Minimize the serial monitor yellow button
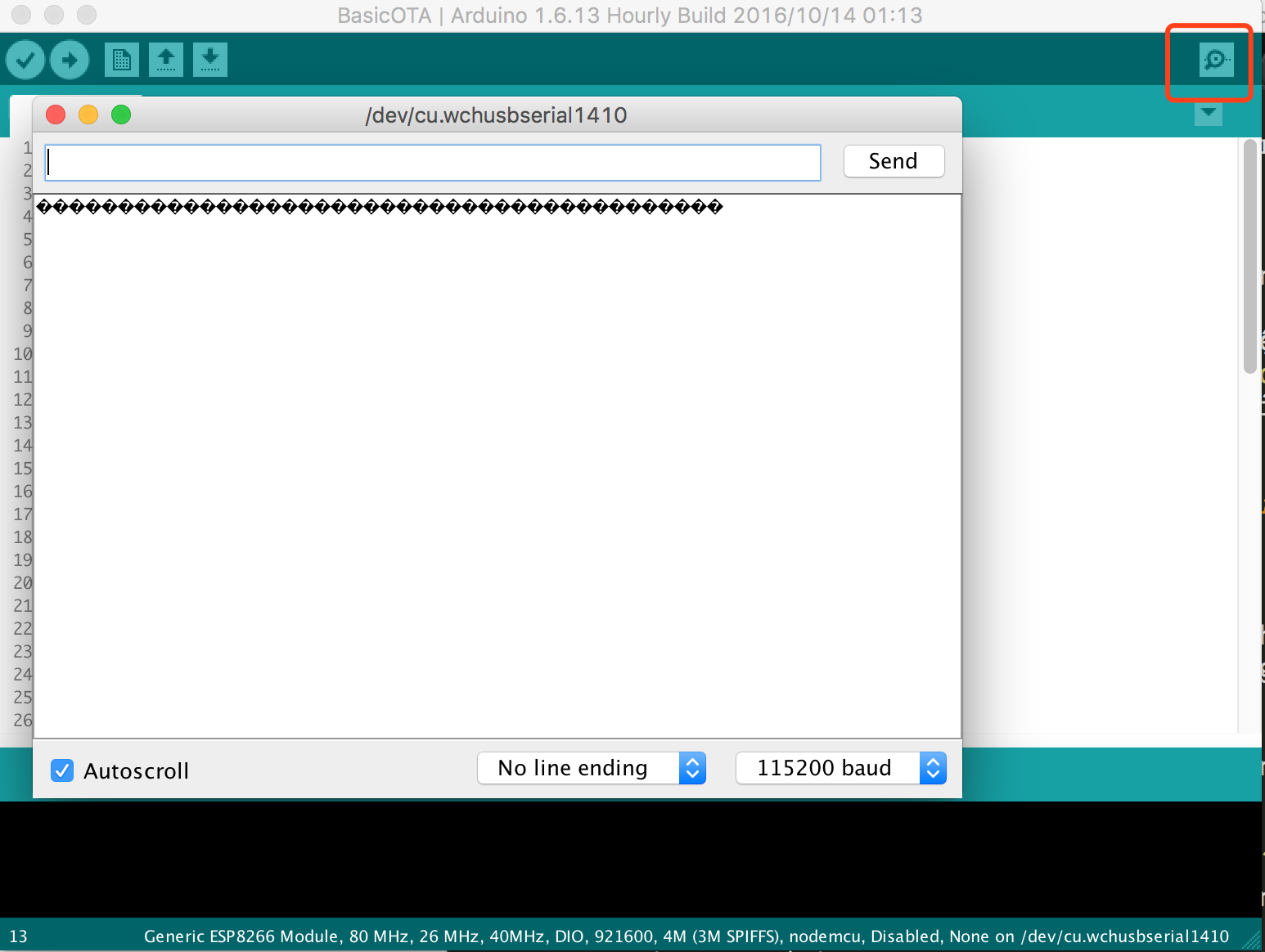This screenshot has height=952, width=1265. 88,115
